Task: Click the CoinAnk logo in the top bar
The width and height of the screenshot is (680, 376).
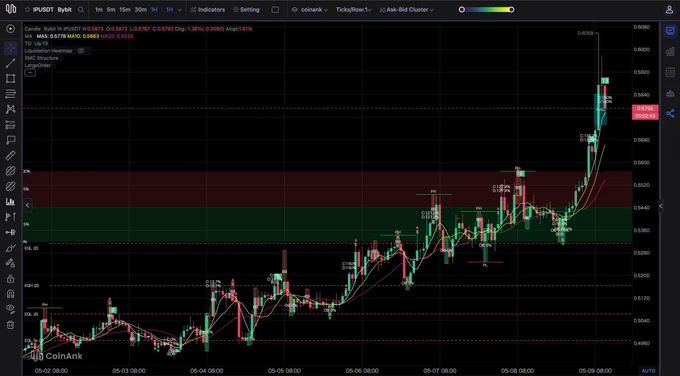Action: (10, 9)
